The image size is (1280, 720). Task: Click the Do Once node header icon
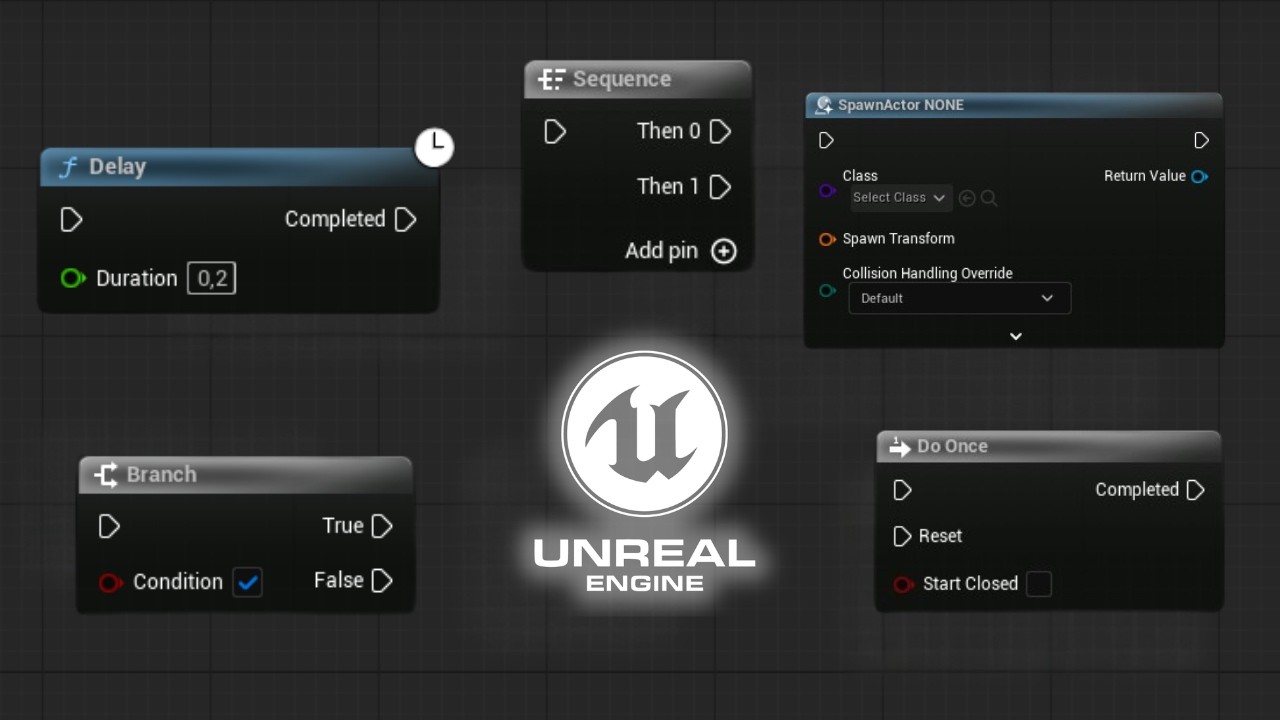899,446
